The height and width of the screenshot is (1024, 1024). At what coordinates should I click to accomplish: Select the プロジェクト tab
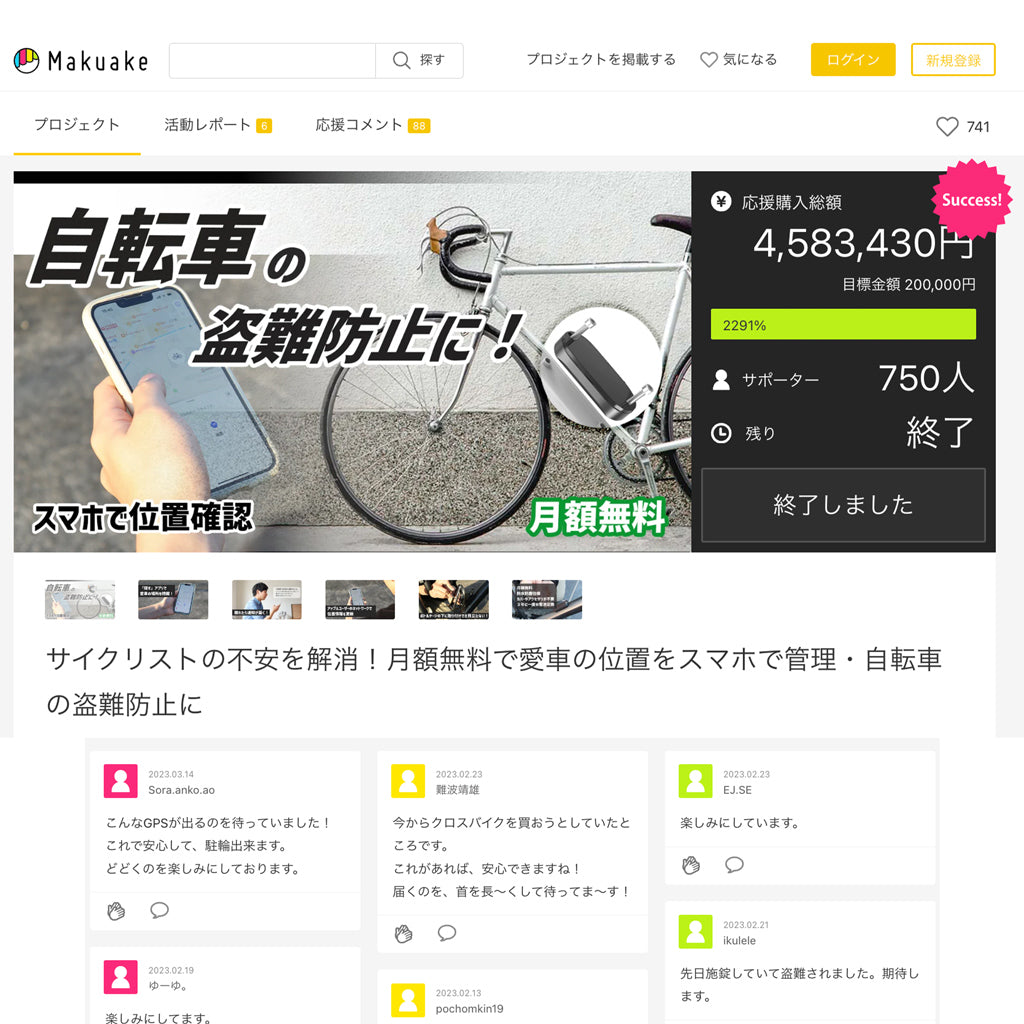tap(77, 125)
